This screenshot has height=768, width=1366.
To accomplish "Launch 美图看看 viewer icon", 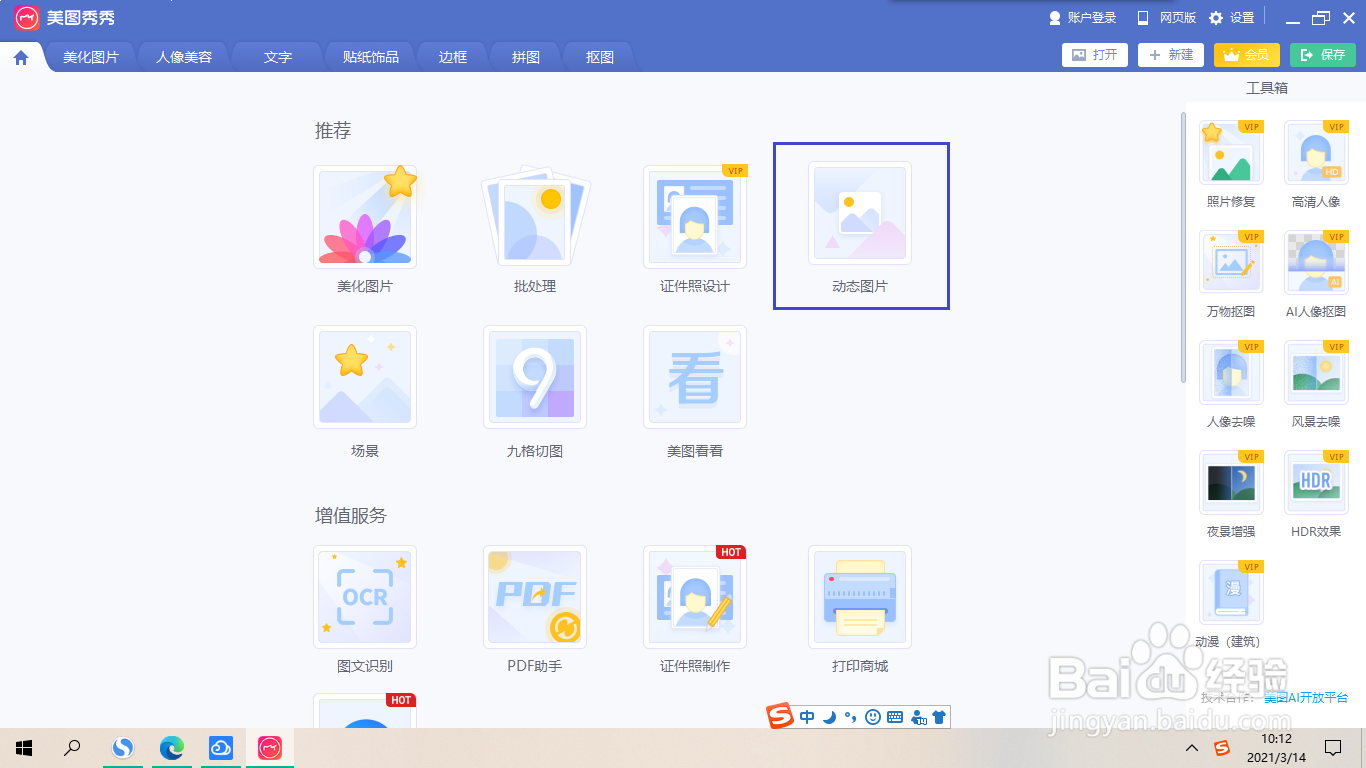I will (x=695, y=377).
